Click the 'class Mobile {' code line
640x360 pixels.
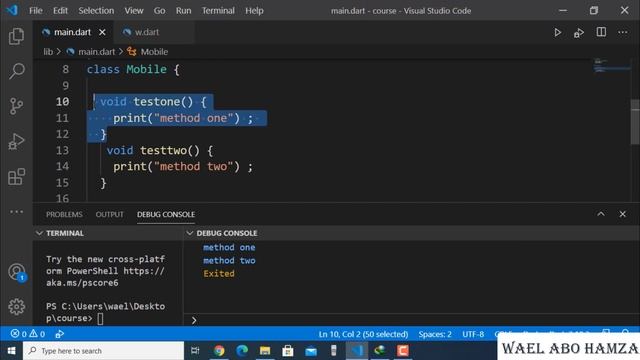tap(133, 69)
